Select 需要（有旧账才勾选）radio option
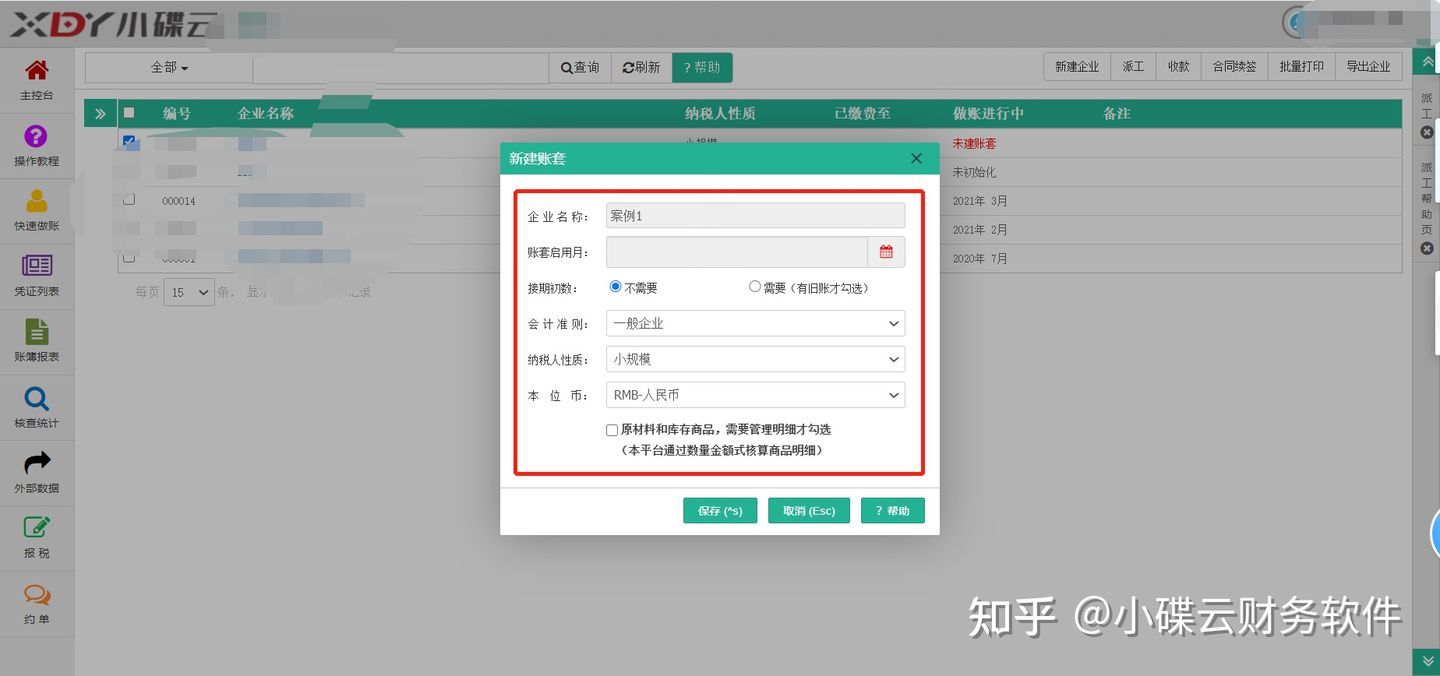The width and height of the screenshot is (1440, 676). coord(754,287)
